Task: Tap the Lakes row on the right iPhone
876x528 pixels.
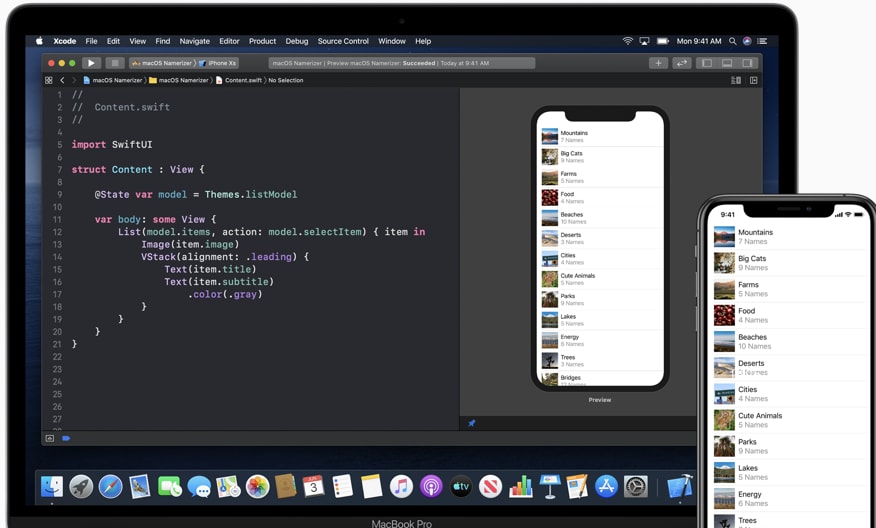Action: pyautogui.click(x=789, y=472)
